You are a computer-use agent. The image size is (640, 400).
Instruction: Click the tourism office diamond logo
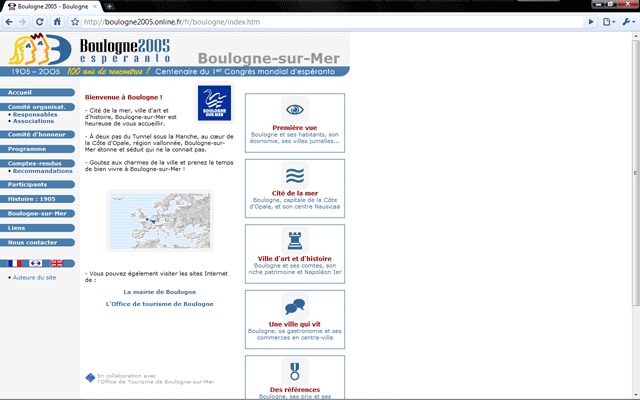[x=90, y=378]
